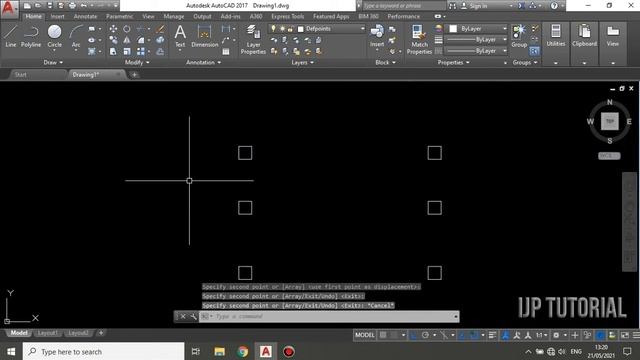Click the Stretch tool in Modify panel
This screenshot has height=360, width=640.
(113, 51)
